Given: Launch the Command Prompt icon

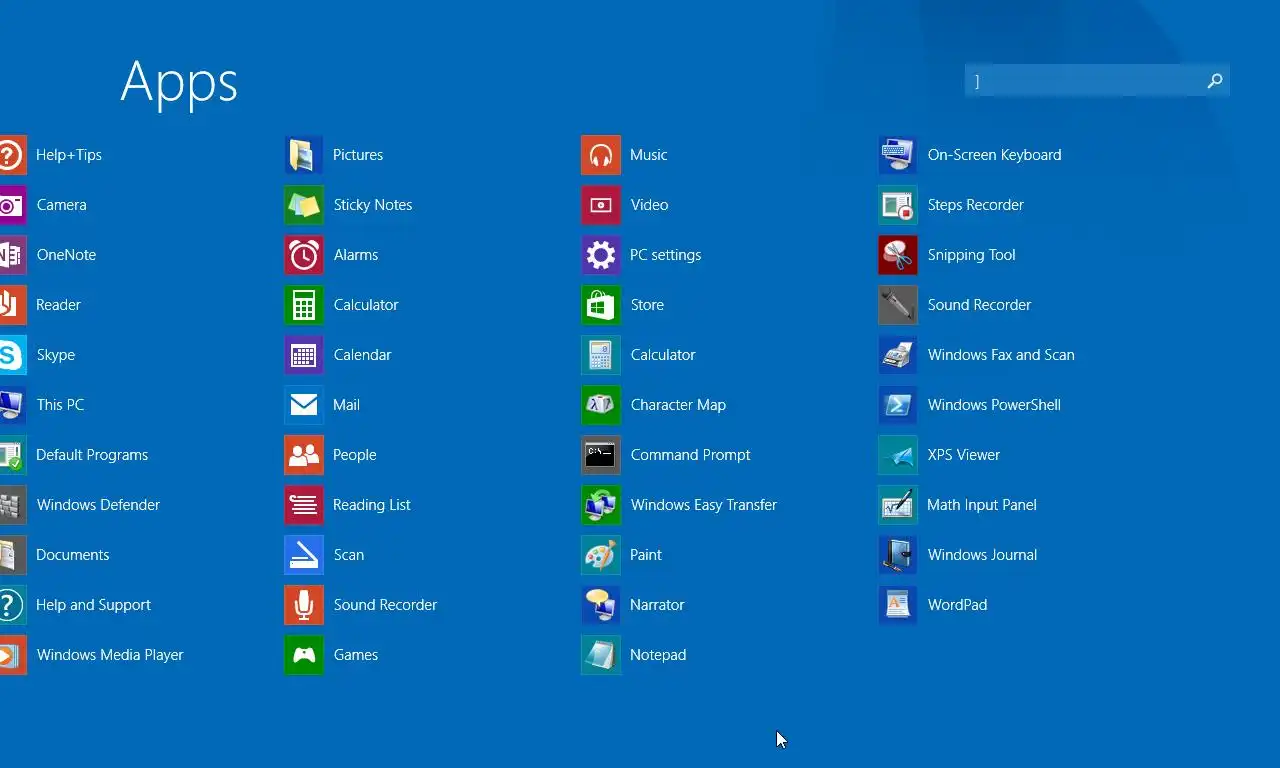Looking at the screenshot, I should click(x=601, y=455).
